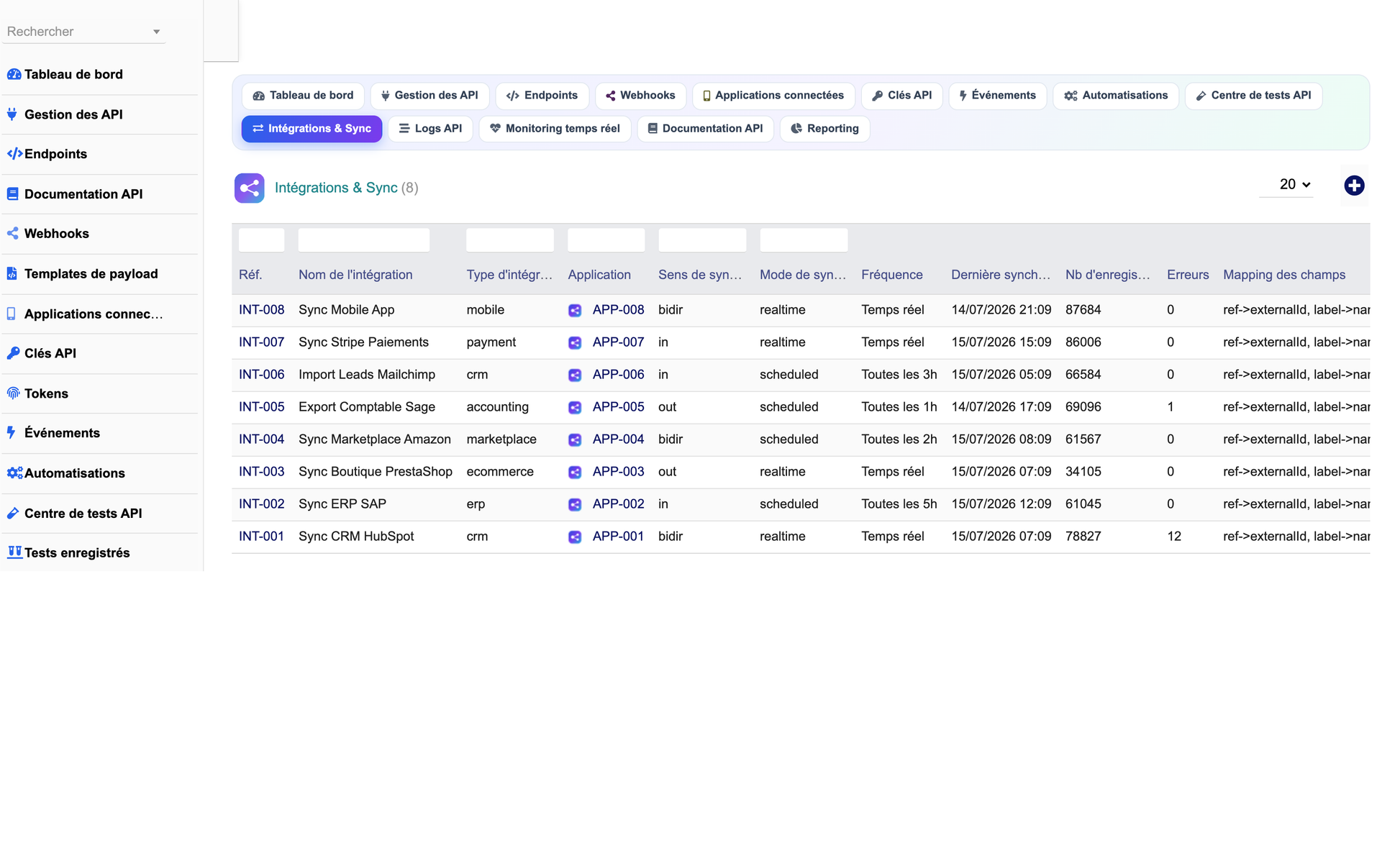
Task: Click the APP-008 application icon
Action: tap(575, 311)
